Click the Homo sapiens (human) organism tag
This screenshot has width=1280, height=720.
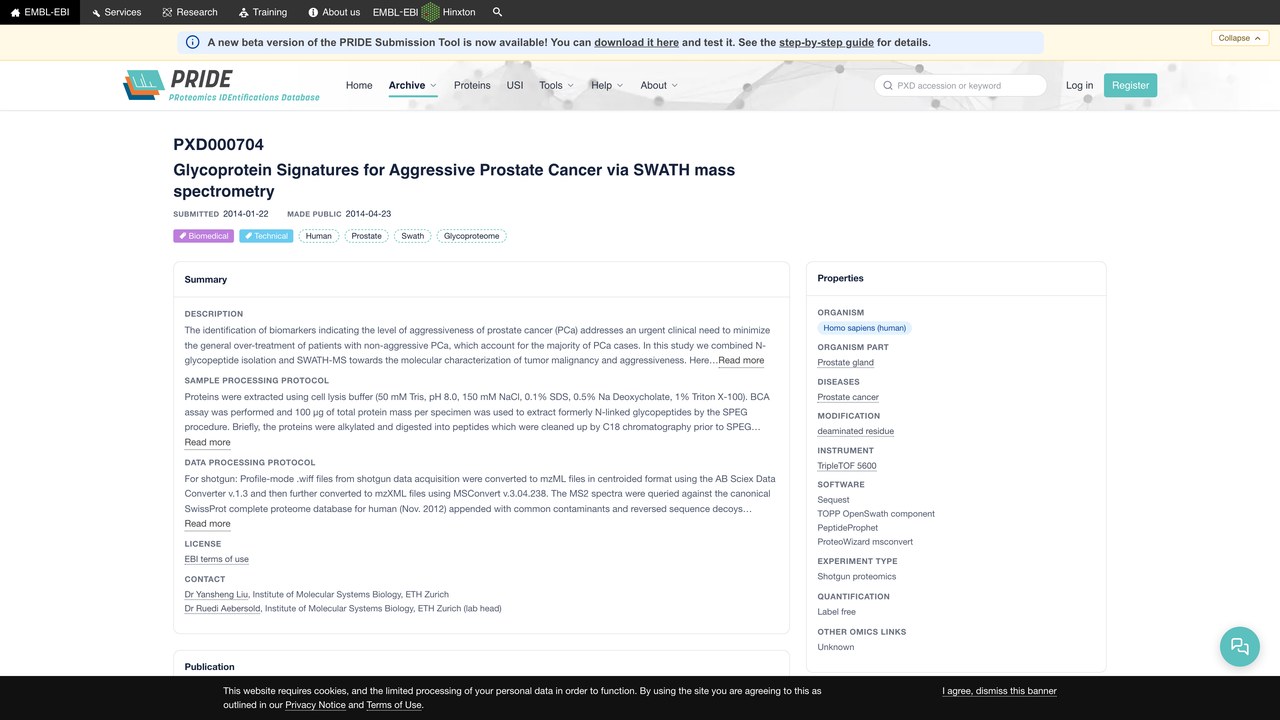(x=864, y=328)
